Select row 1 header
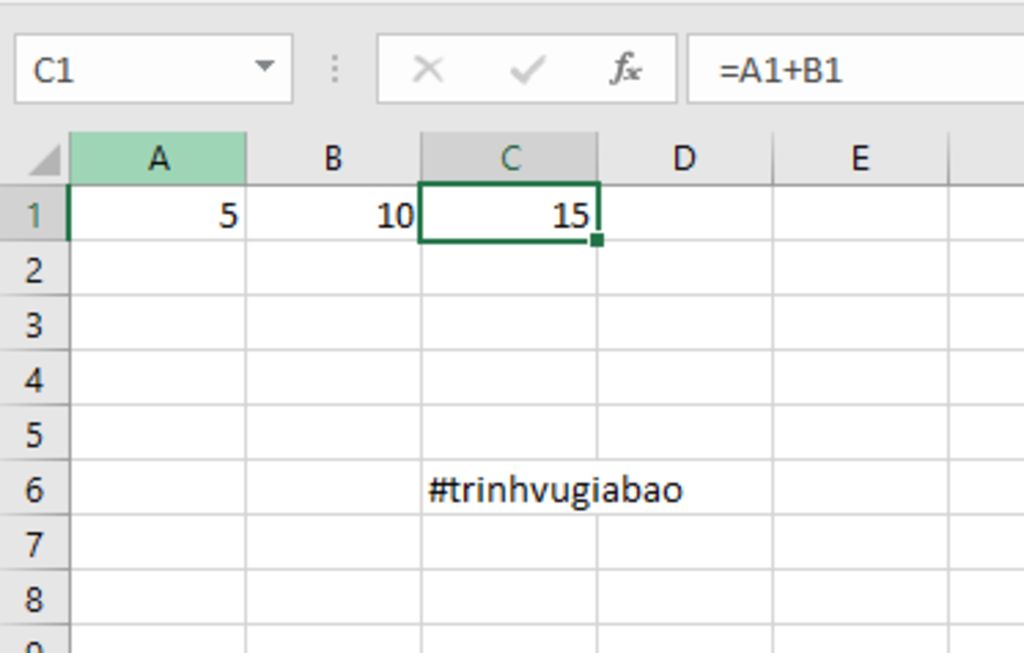The width and height of the screenshot is (1024, 653). pos(34,215)
